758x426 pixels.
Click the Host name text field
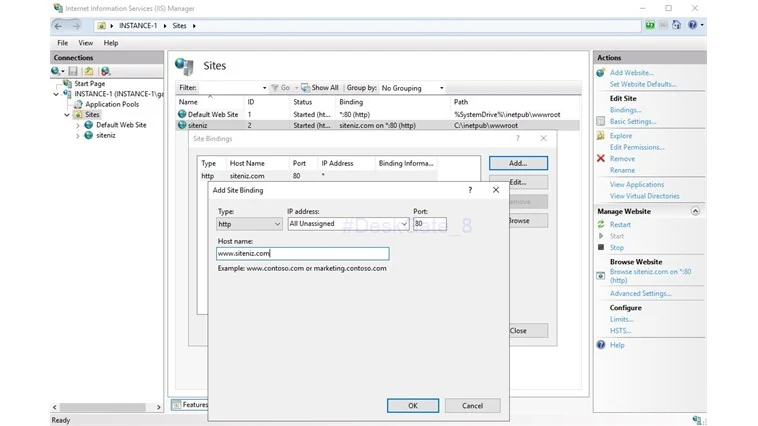coord(303,253)
